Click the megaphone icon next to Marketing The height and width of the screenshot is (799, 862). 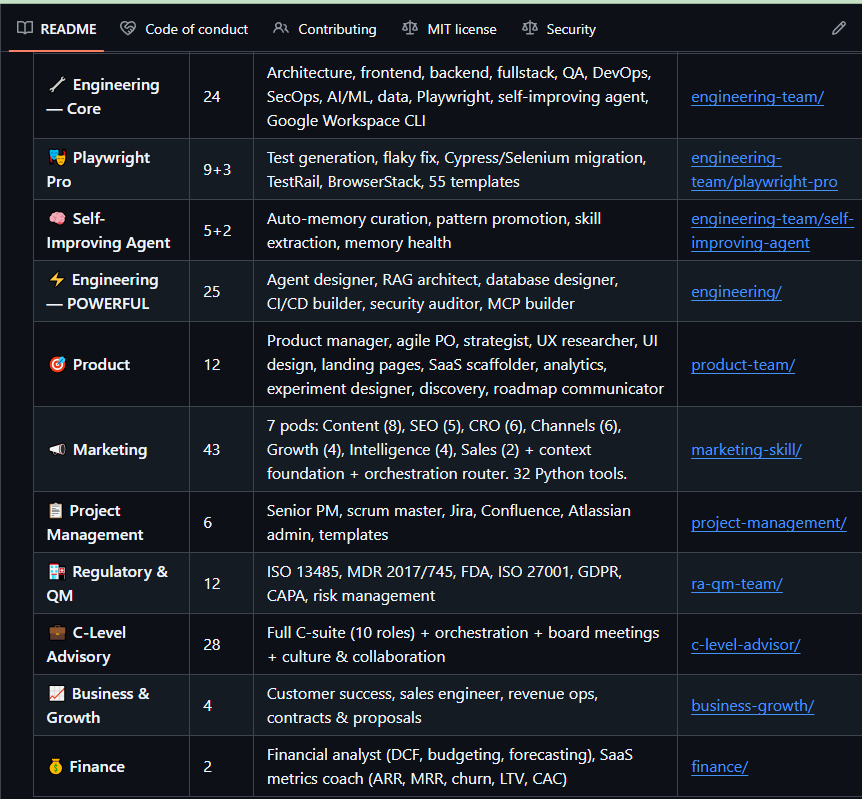[x=57, y=450]
